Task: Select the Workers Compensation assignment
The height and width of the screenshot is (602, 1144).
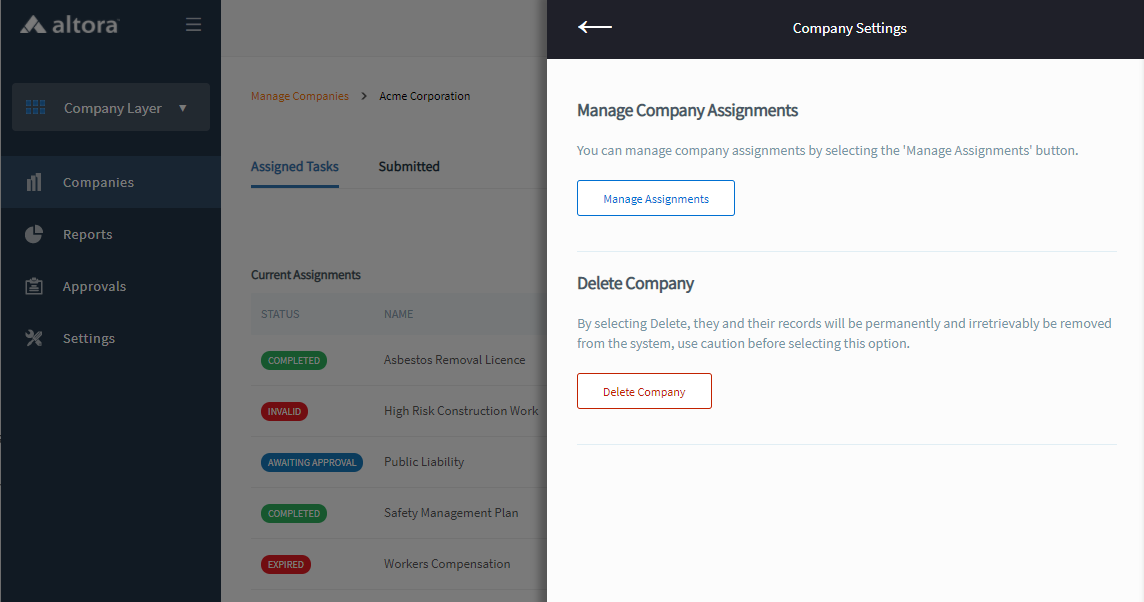Action: pyautogui.click(x=447, y=564)
